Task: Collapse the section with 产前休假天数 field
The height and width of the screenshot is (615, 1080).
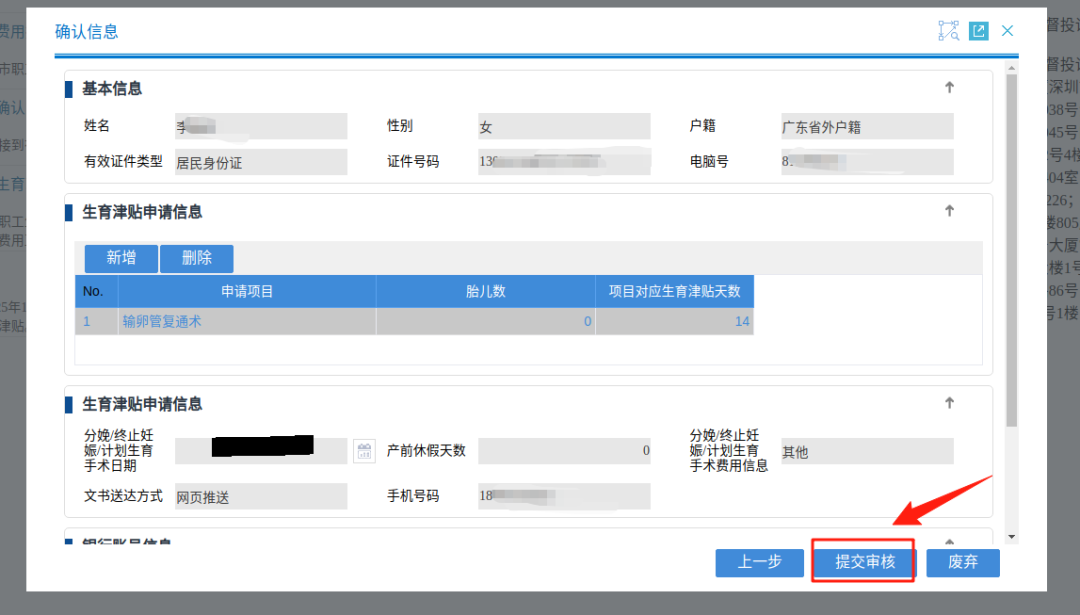Action: pyautogui.click(x=949, y=403)
